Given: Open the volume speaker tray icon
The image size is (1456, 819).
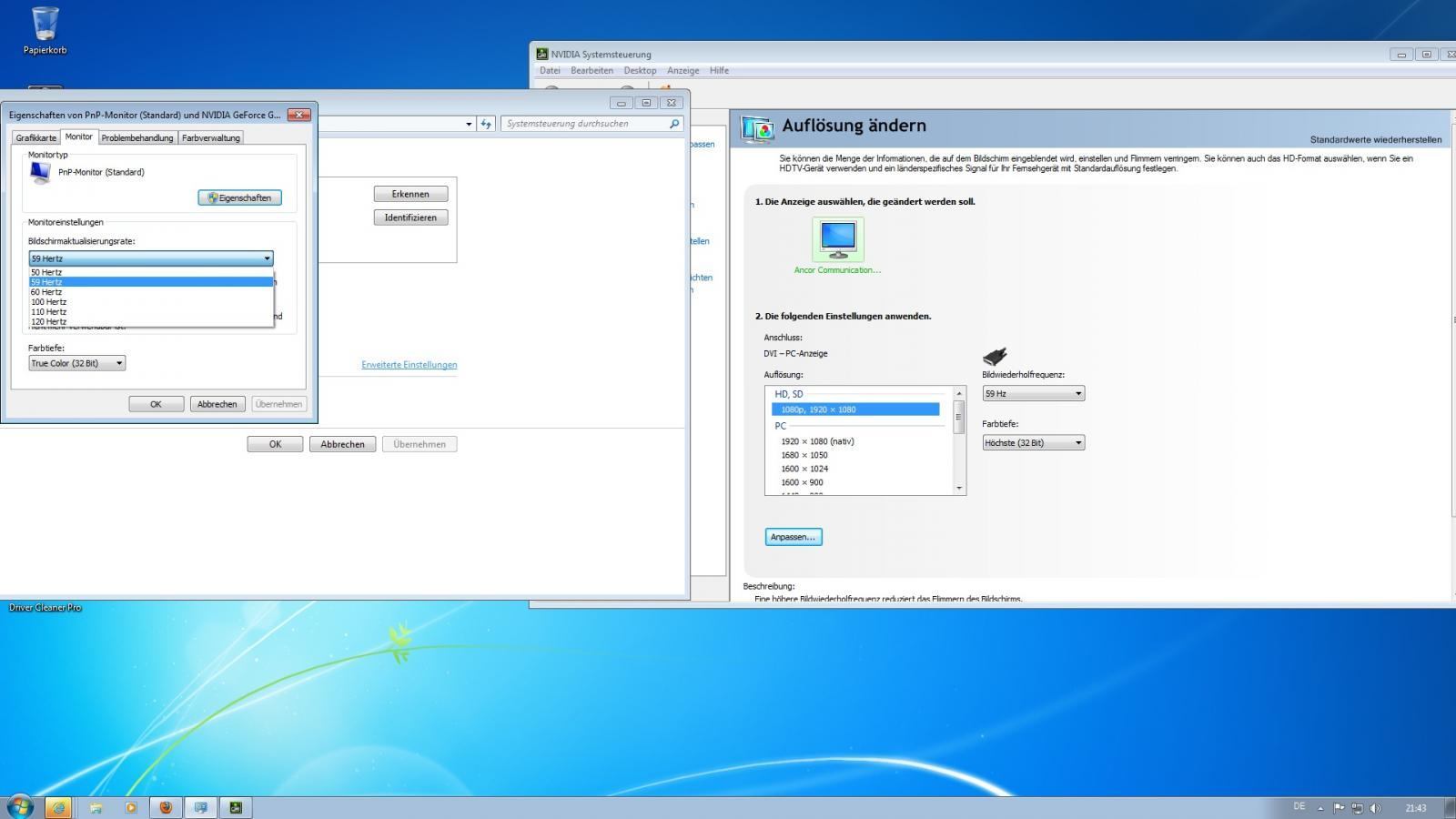Looking at the screenshot, I should 1375,808.
